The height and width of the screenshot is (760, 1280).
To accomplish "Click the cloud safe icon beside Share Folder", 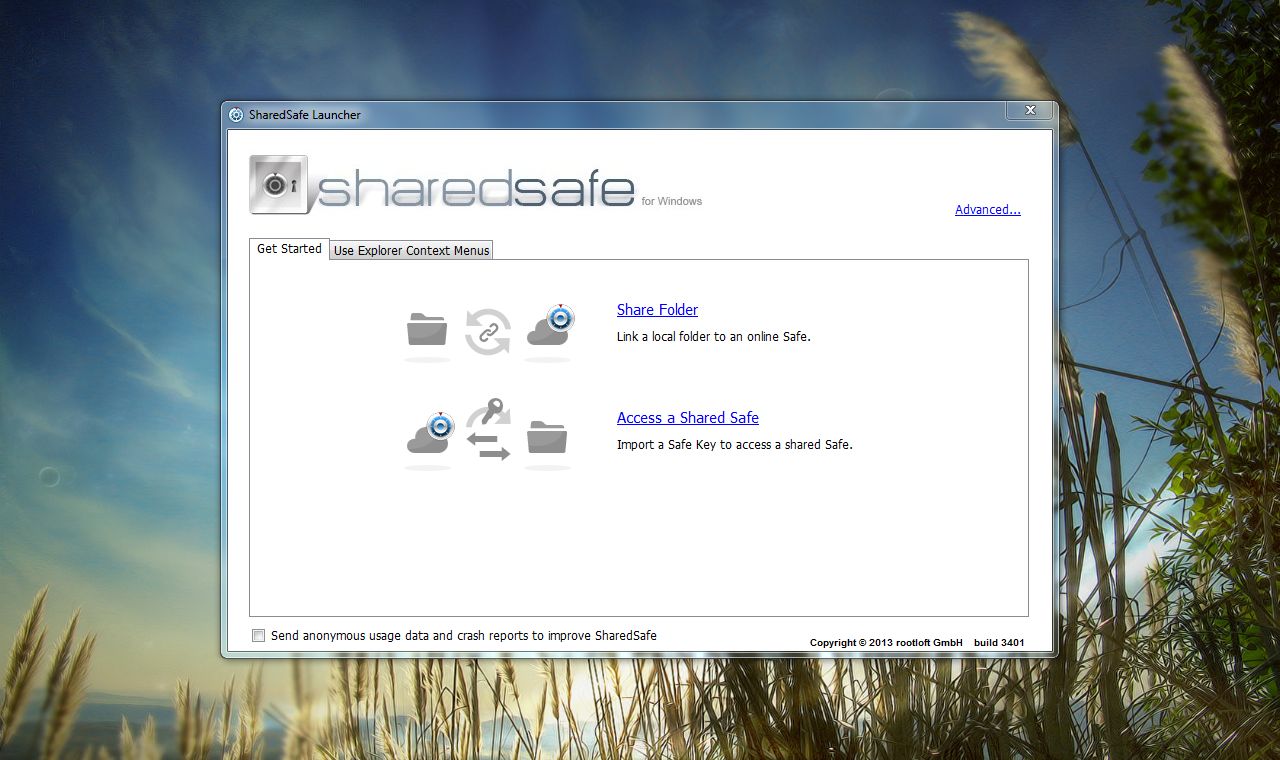I will (548, 326).
